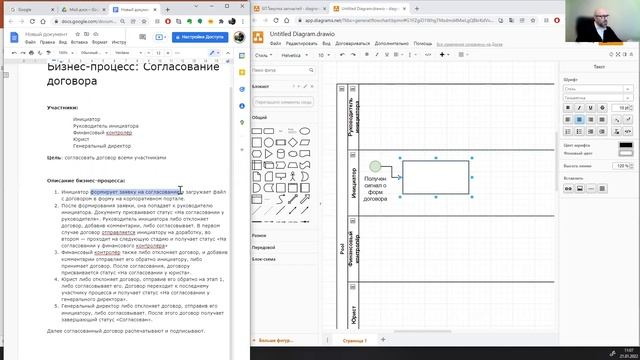This screenshot has width=640, height=360.
Task: Expand the Передовой shape category
Action: pos(264,247)
